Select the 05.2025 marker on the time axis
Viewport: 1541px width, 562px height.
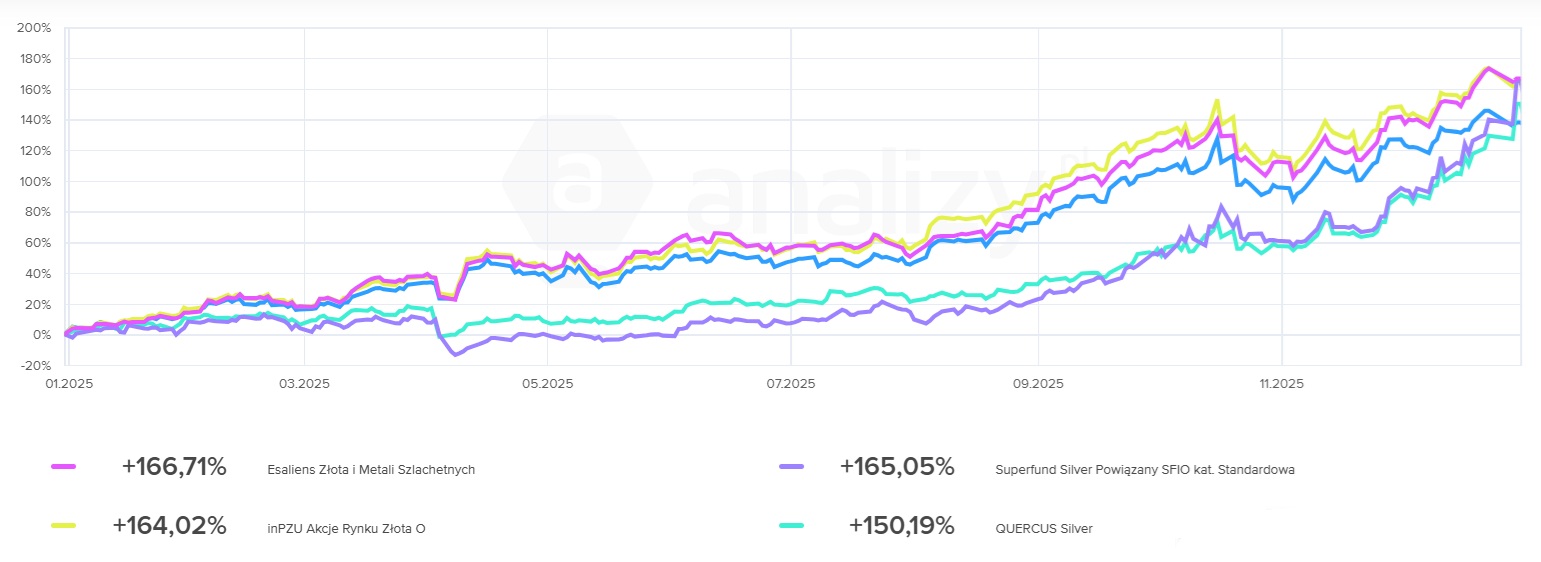547,383
